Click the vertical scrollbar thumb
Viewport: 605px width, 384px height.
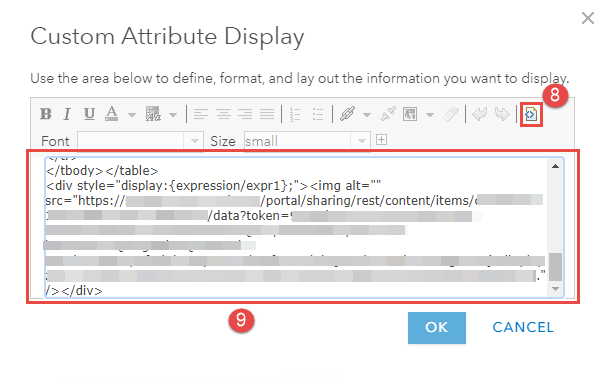click(x=556, y=267)
